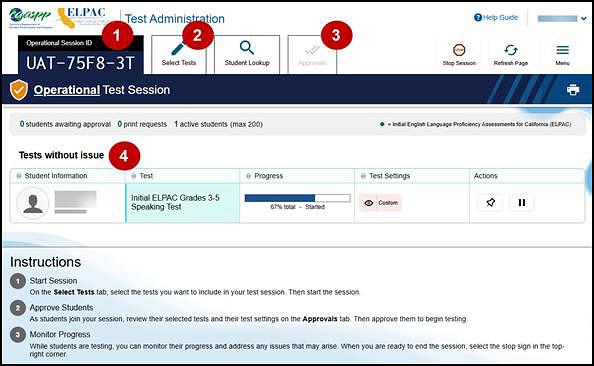Click the Operational link in banner title
Image resolution: width=594 pixels, height=366 pixels.
(x=67, y=90)
